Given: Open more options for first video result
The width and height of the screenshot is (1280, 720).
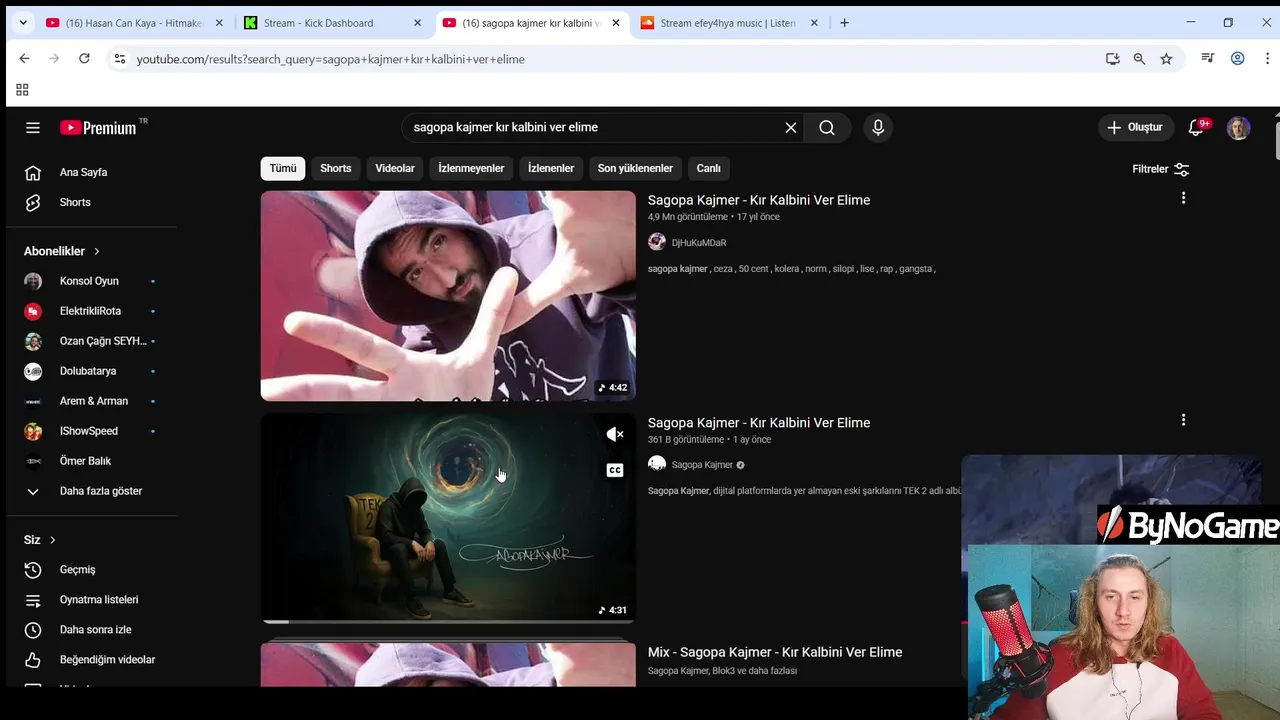Looking at the screenshot, I should click(1183, 198).
